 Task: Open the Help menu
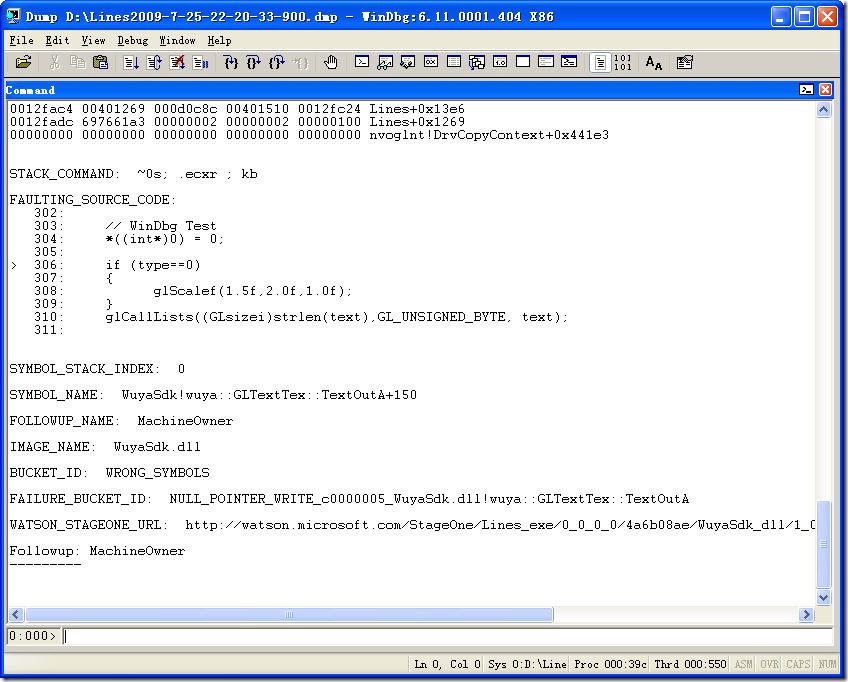219,41
